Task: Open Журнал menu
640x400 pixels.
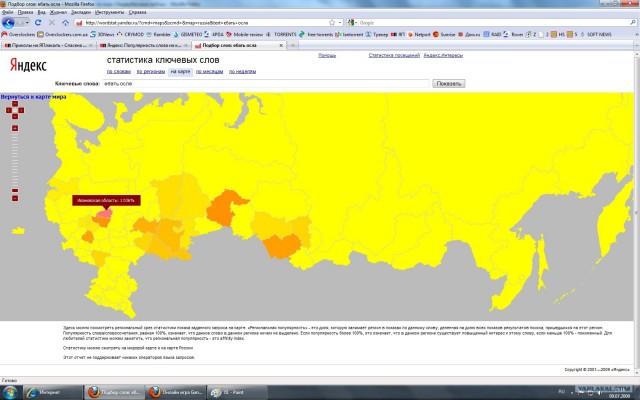Action: (58, 13)
